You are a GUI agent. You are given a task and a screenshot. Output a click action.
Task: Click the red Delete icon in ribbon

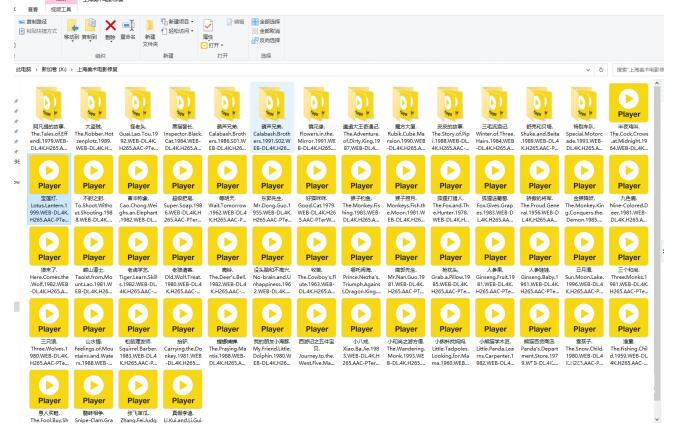tap(112, 25)
